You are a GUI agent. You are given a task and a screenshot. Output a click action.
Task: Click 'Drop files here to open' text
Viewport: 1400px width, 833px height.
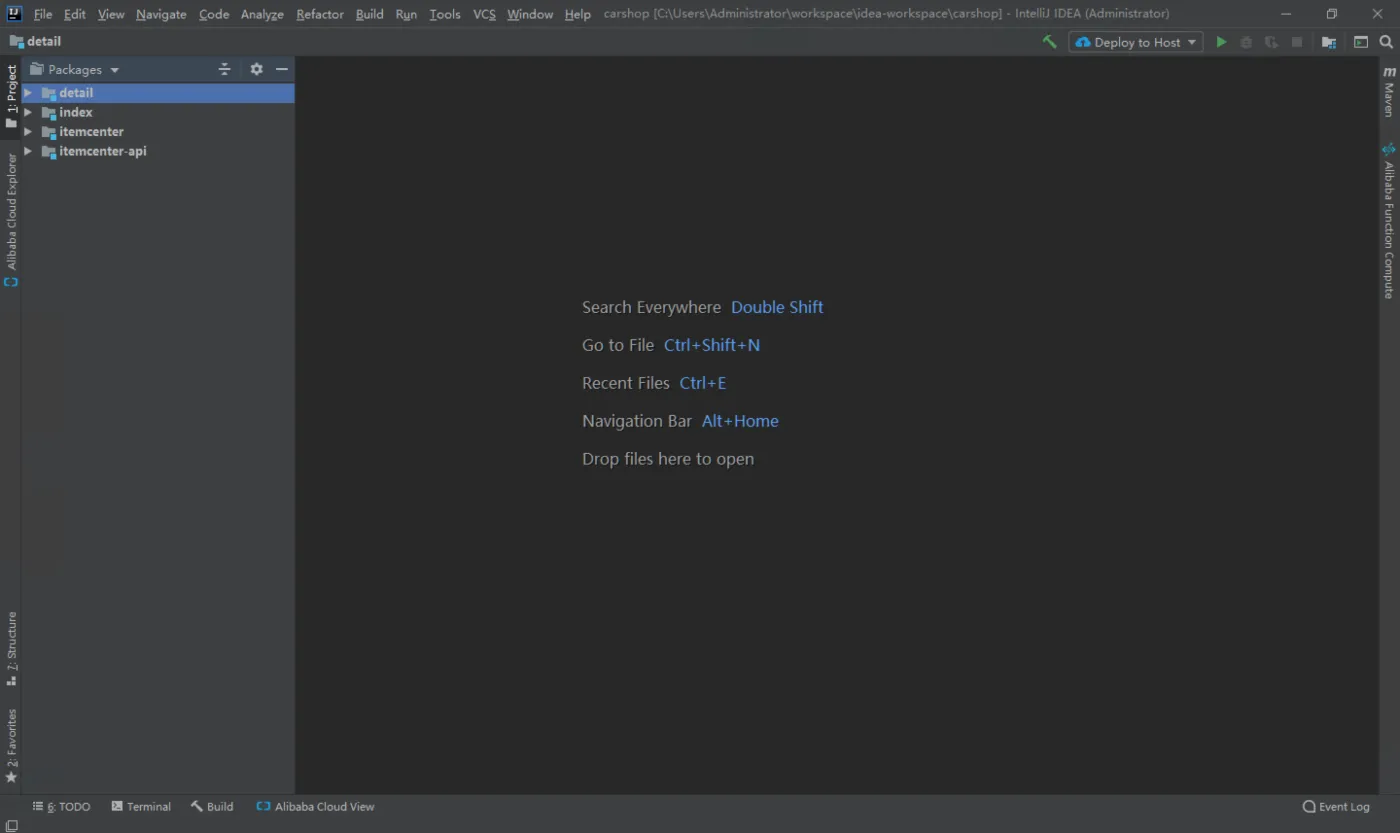coord(668,459)
